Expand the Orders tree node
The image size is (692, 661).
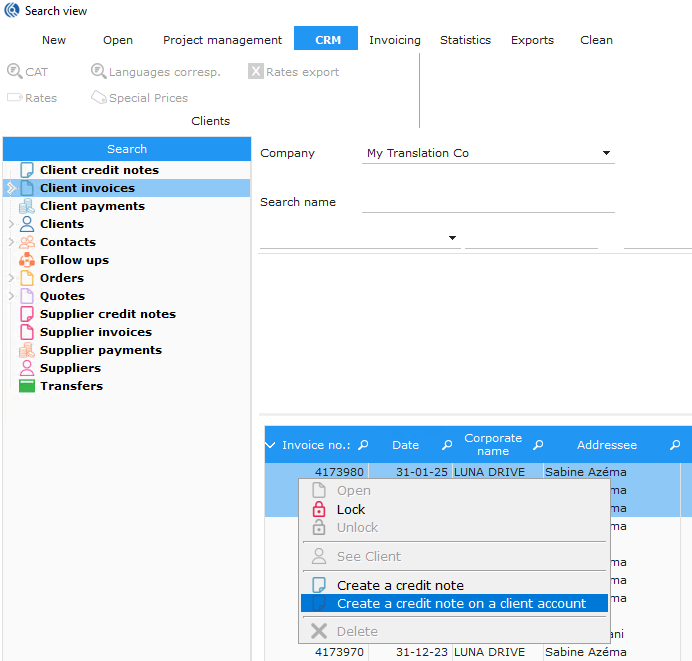coord(11,278)
